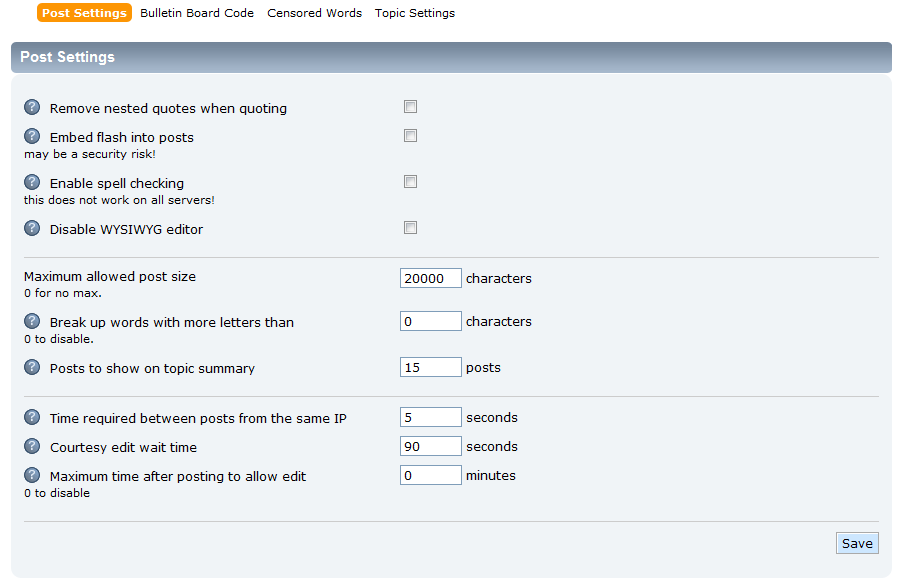Click help icon next to Disable WYSIWYG editor

click(x=32, y=228)
